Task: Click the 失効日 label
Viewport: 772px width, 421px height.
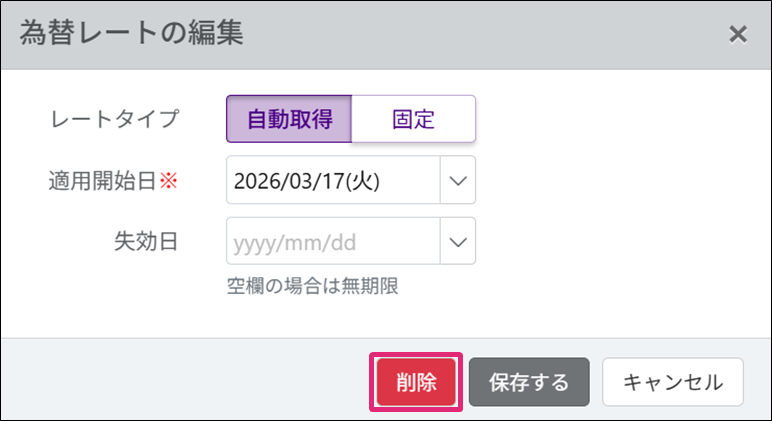Action: point(147,242)
